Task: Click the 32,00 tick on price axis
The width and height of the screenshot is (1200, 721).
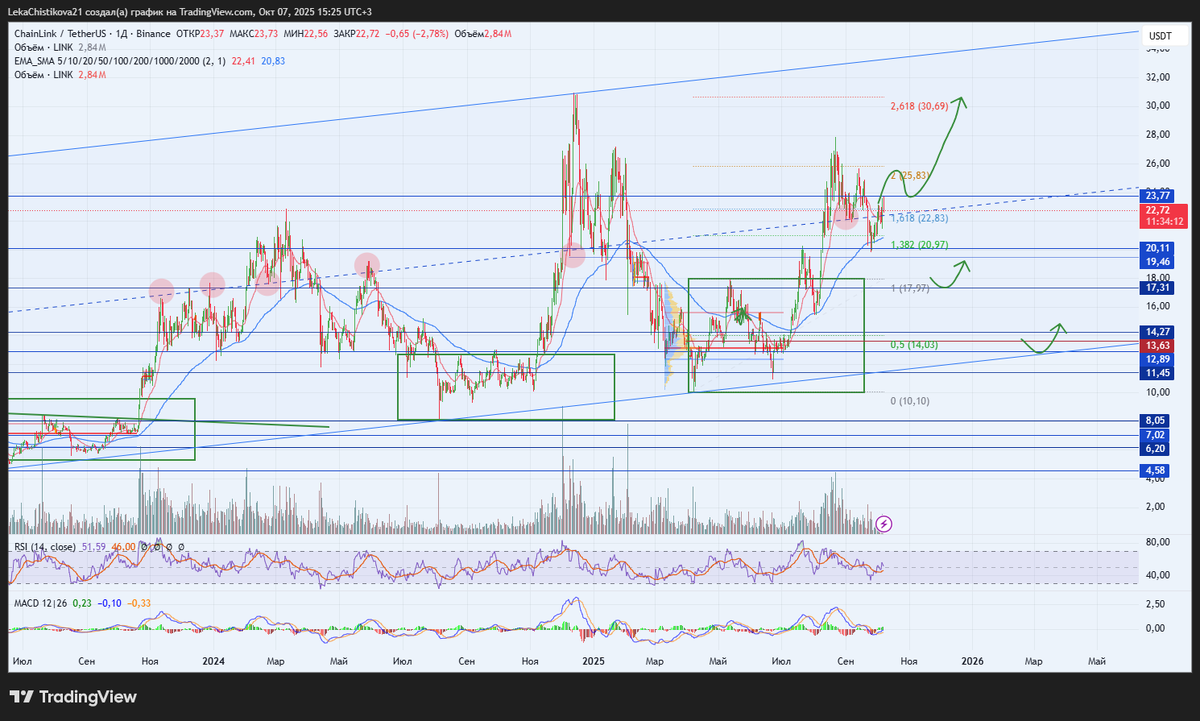Action: 1158,77
